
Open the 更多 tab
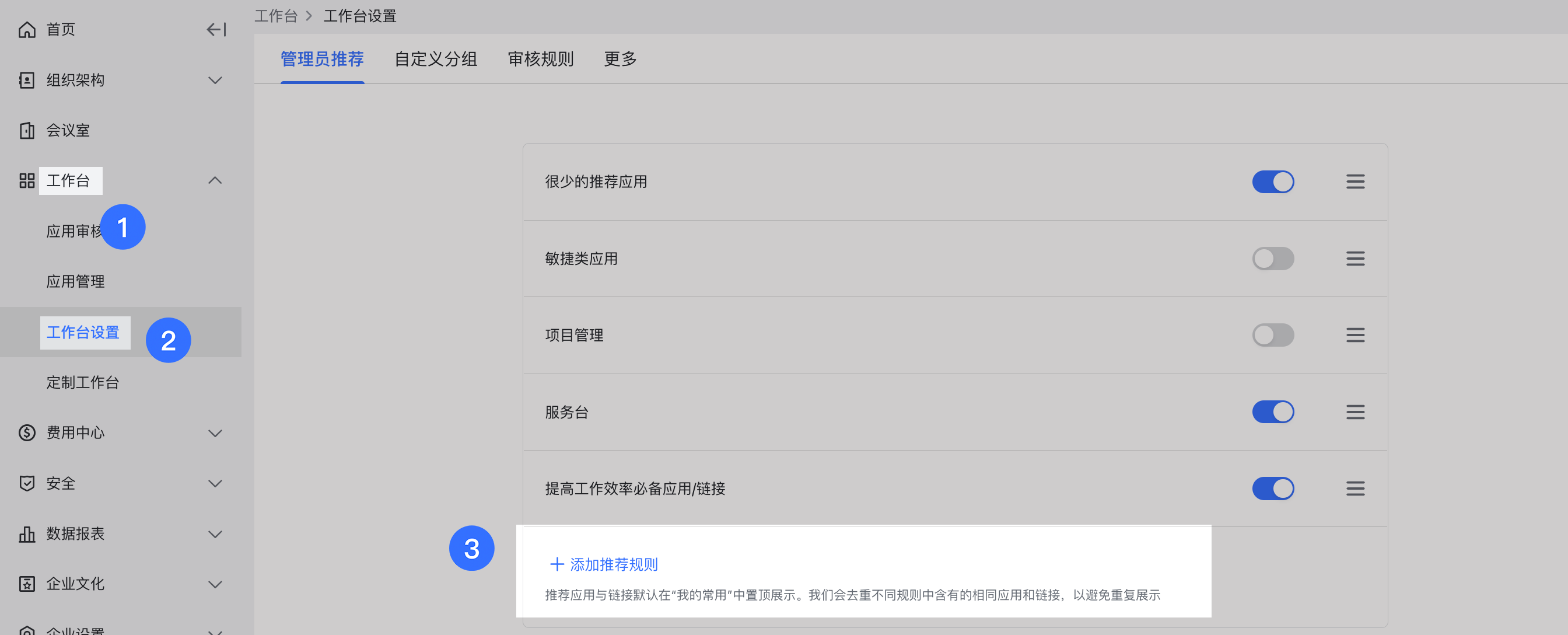click(620, 59)
